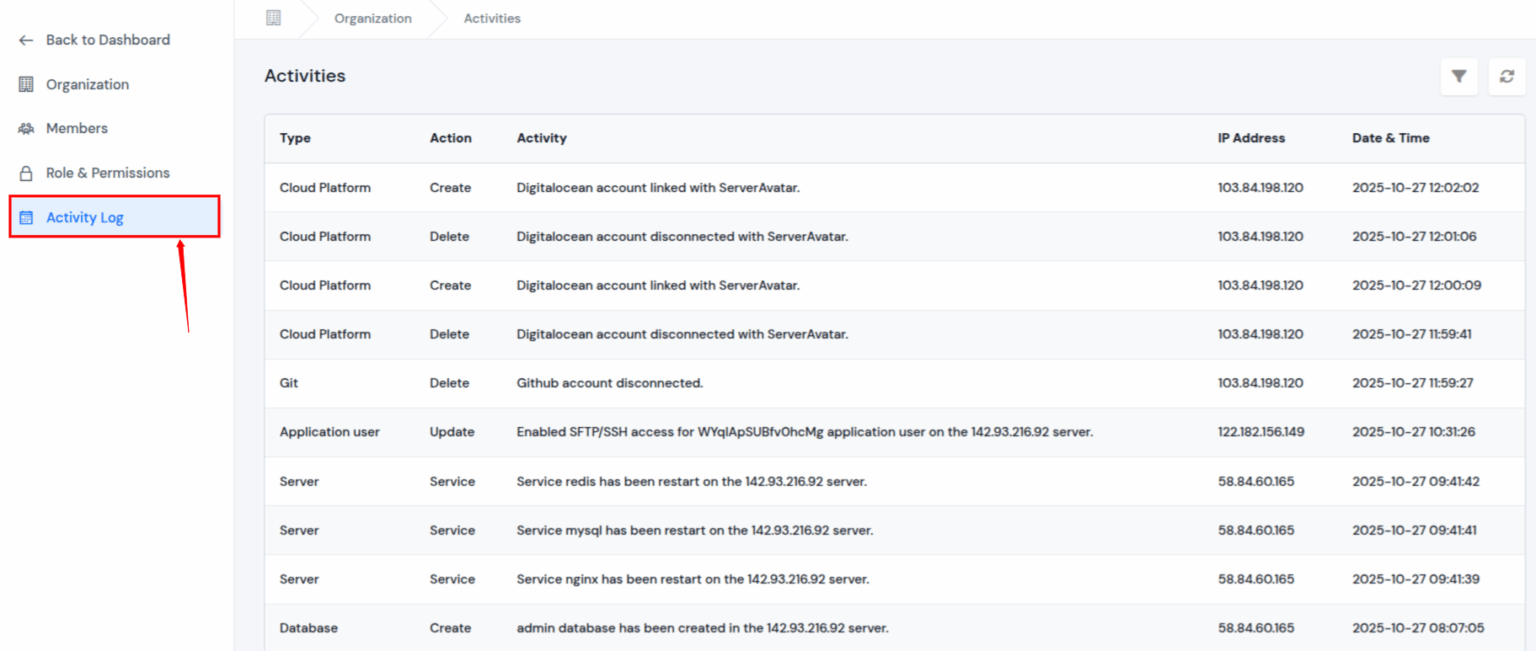Click the IP Address column header
This screenshot has height=651, width=1536.
1251,138
